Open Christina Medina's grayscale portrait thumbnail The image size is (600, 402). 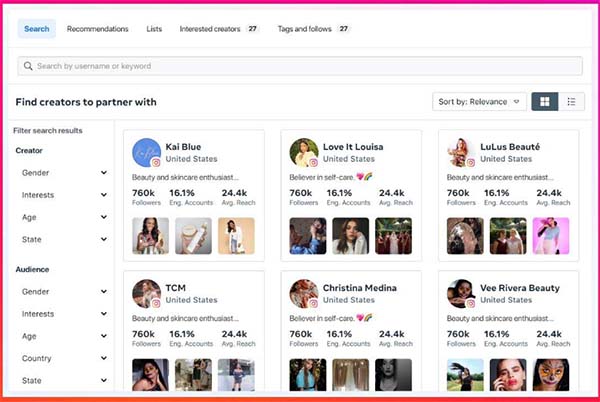(393, 375)
